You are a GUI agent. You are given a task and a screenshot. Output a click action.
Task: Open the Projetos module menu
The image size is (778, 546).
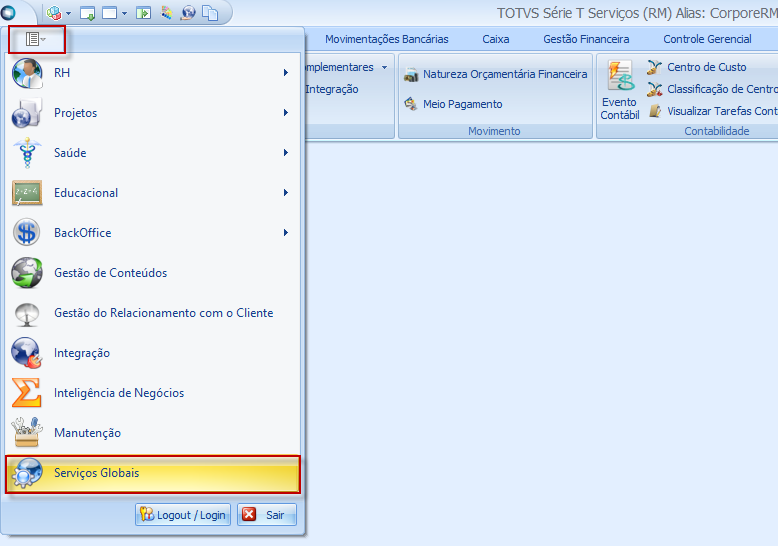point(152,113)
